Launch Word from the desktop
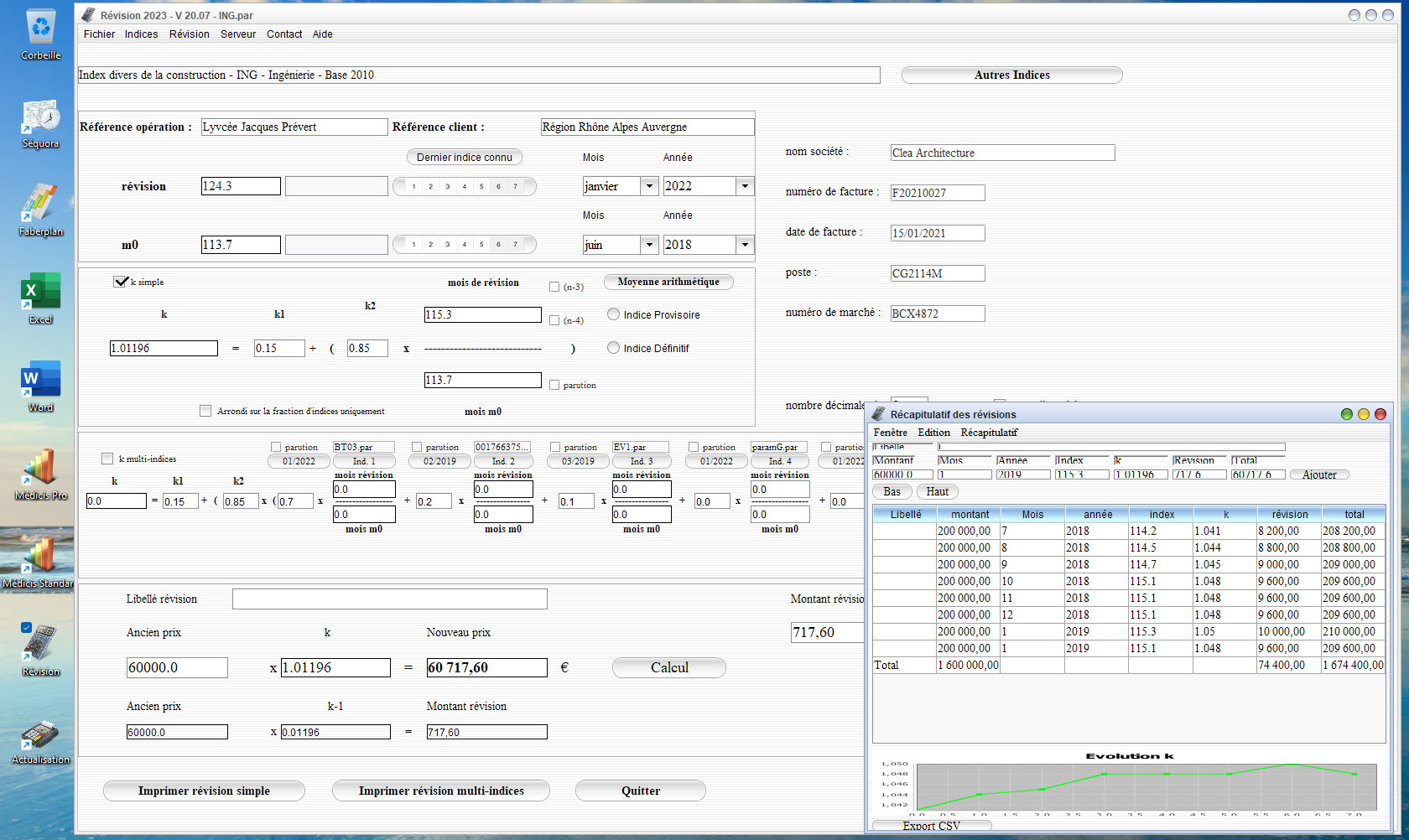Screen dimensions: 1409x840 (x=40, y=386)
